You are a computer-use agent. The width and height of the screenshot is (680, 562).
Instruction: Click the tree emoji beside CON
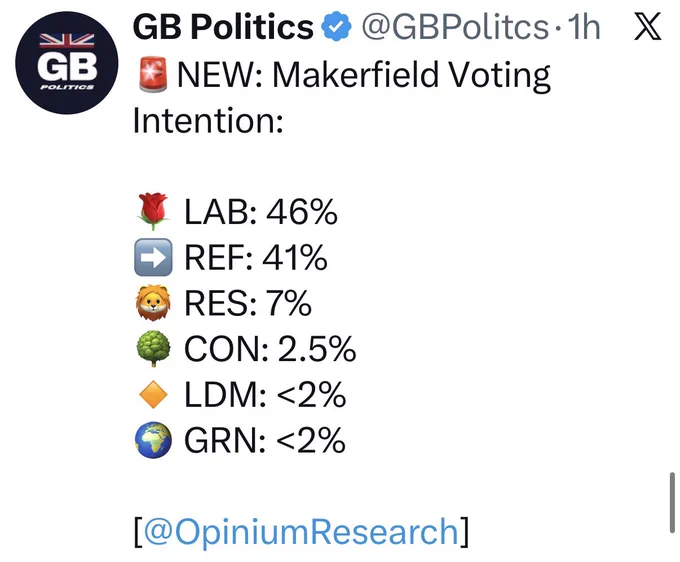(x=153, y=348)
